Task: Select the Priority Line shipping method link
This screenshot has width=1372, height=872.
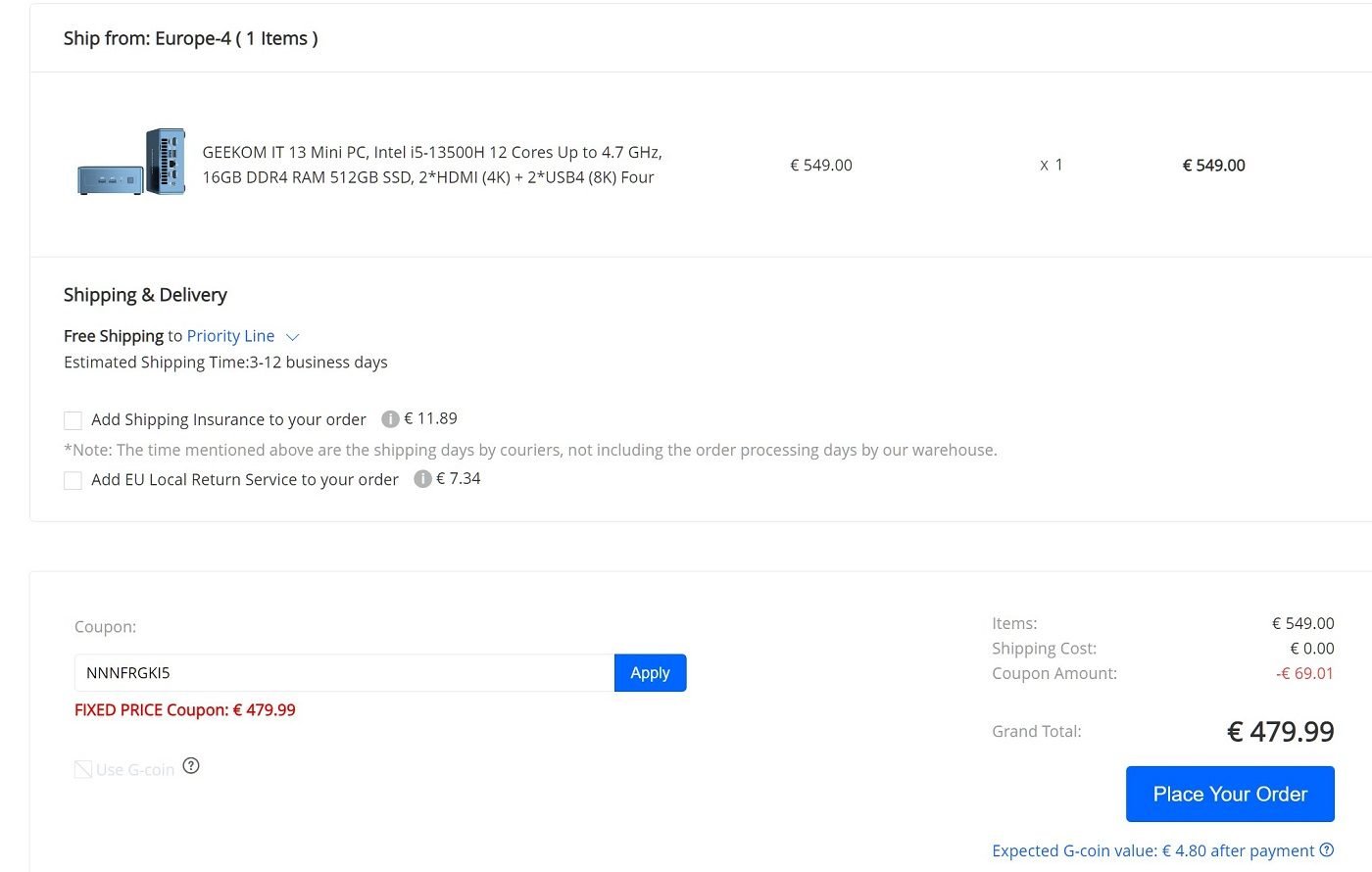Action: [x=230, y=336]
